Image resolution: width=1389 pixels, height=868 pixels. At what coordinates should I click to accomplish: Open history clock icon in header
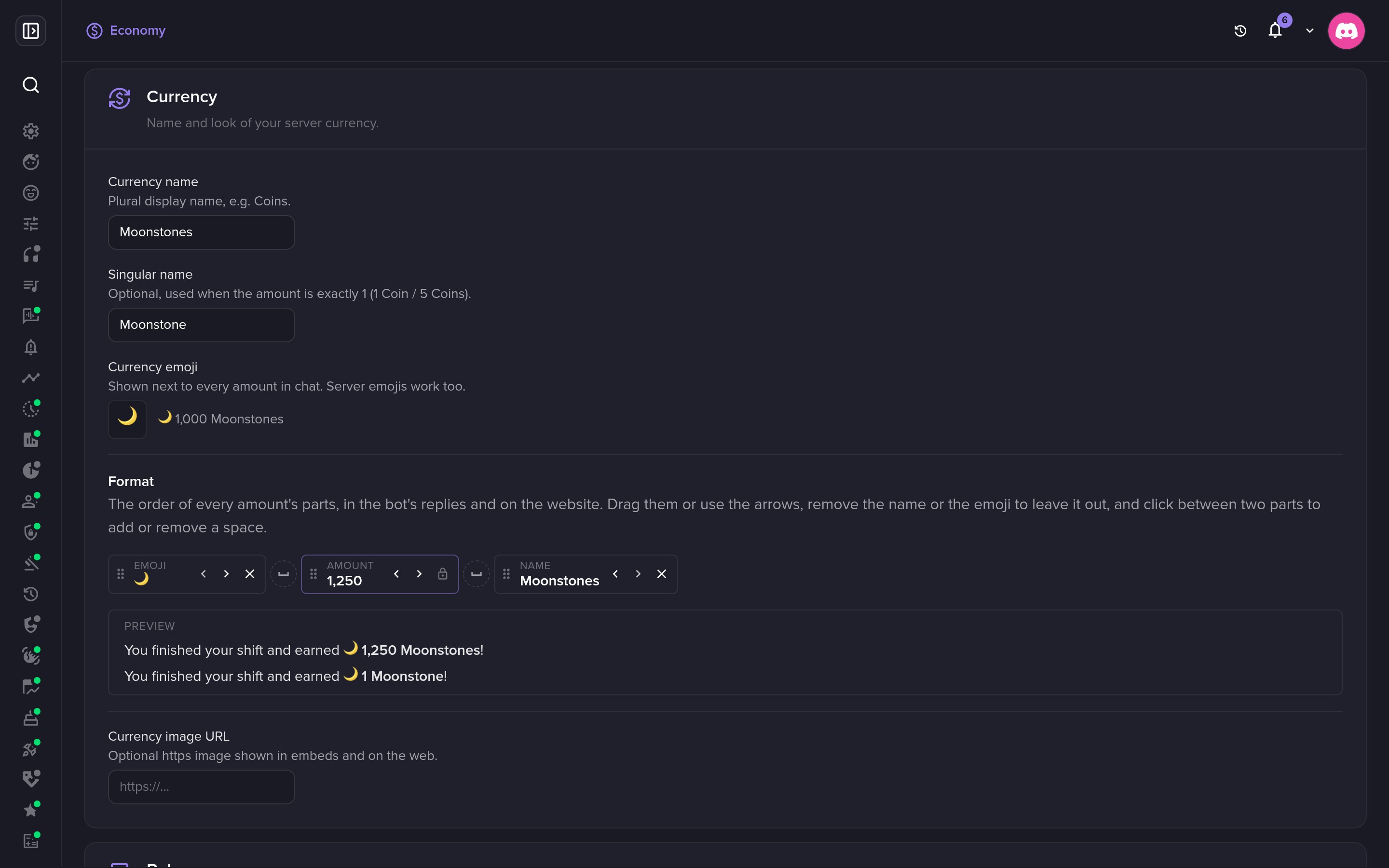tap(1240, 30)
